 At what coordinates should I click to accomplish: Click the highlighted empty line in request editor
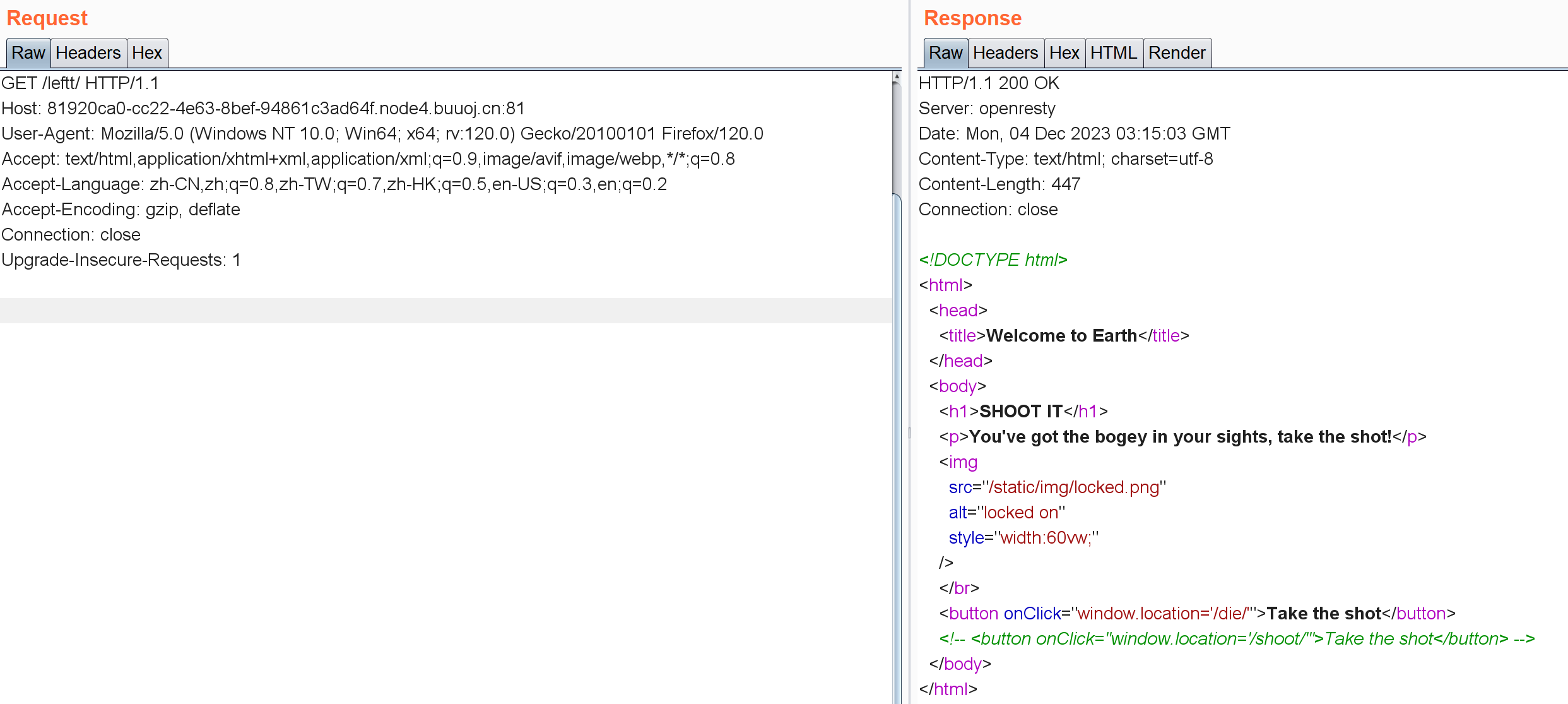(445, 311)
